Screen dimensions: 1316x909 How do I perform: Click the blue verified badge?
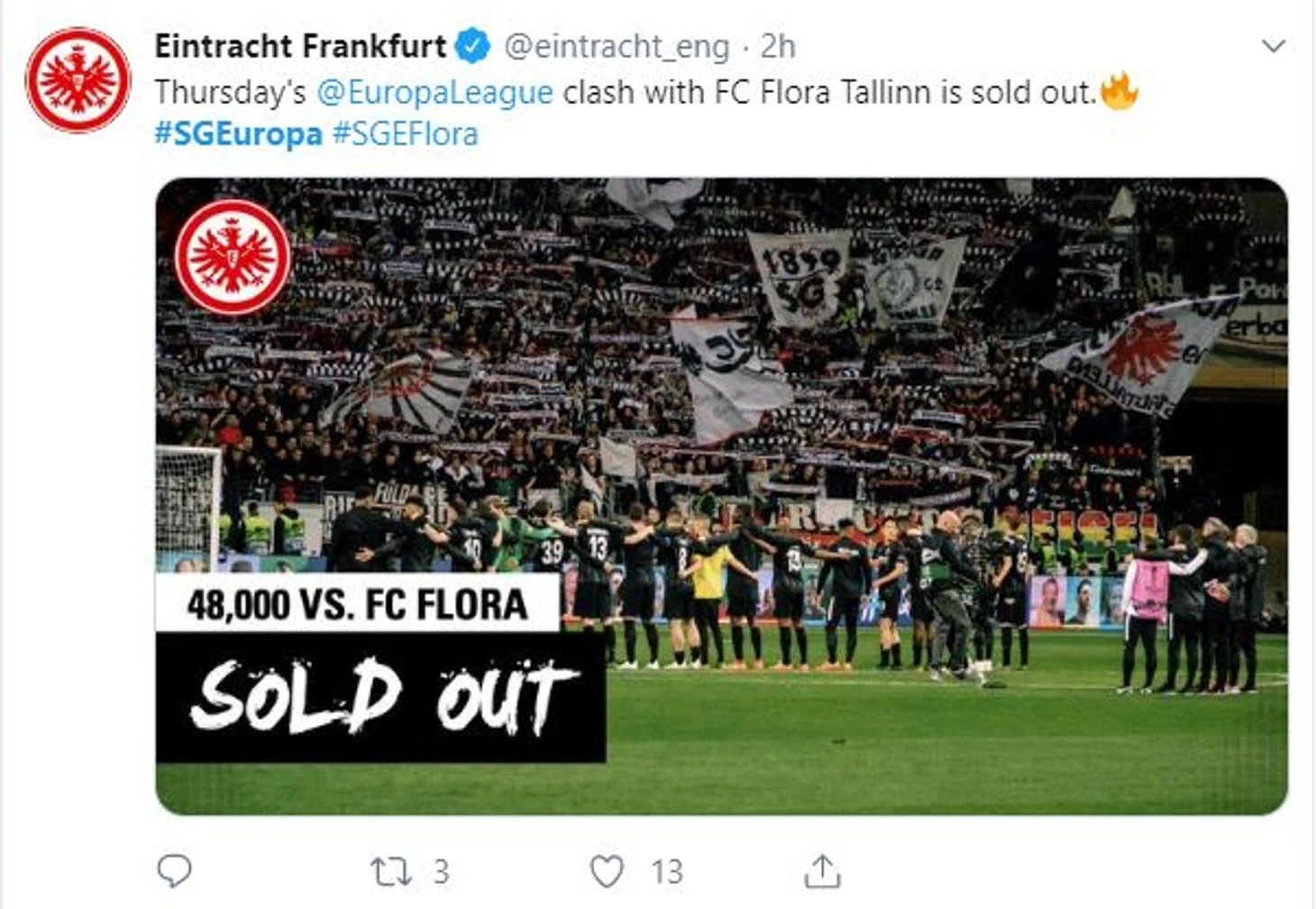pos(472,46)
